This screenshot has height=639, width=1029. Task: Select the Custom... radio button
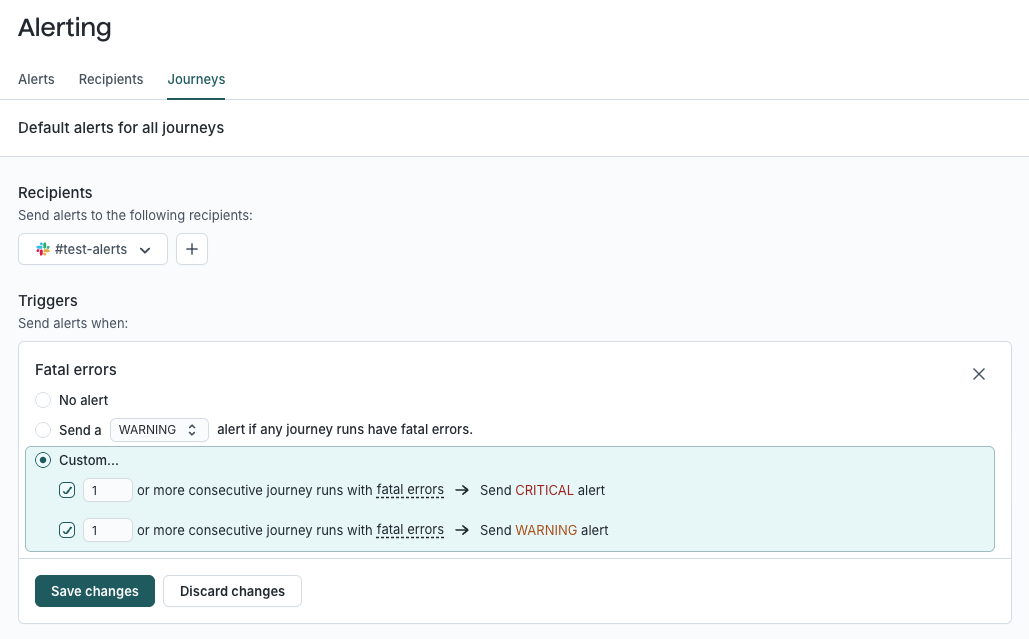tap(43, 460)
